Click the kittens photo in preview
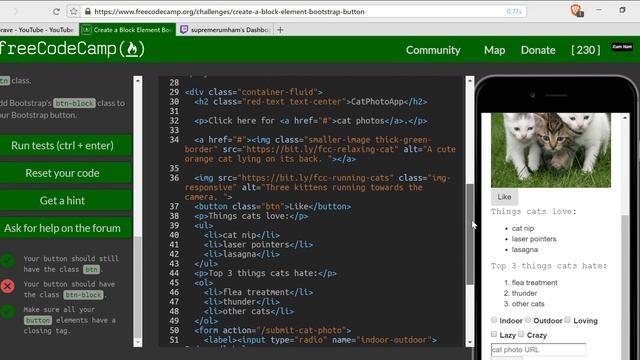Image resolution: width=640 pixels, height=360 pixels. (x=551, y=150)
